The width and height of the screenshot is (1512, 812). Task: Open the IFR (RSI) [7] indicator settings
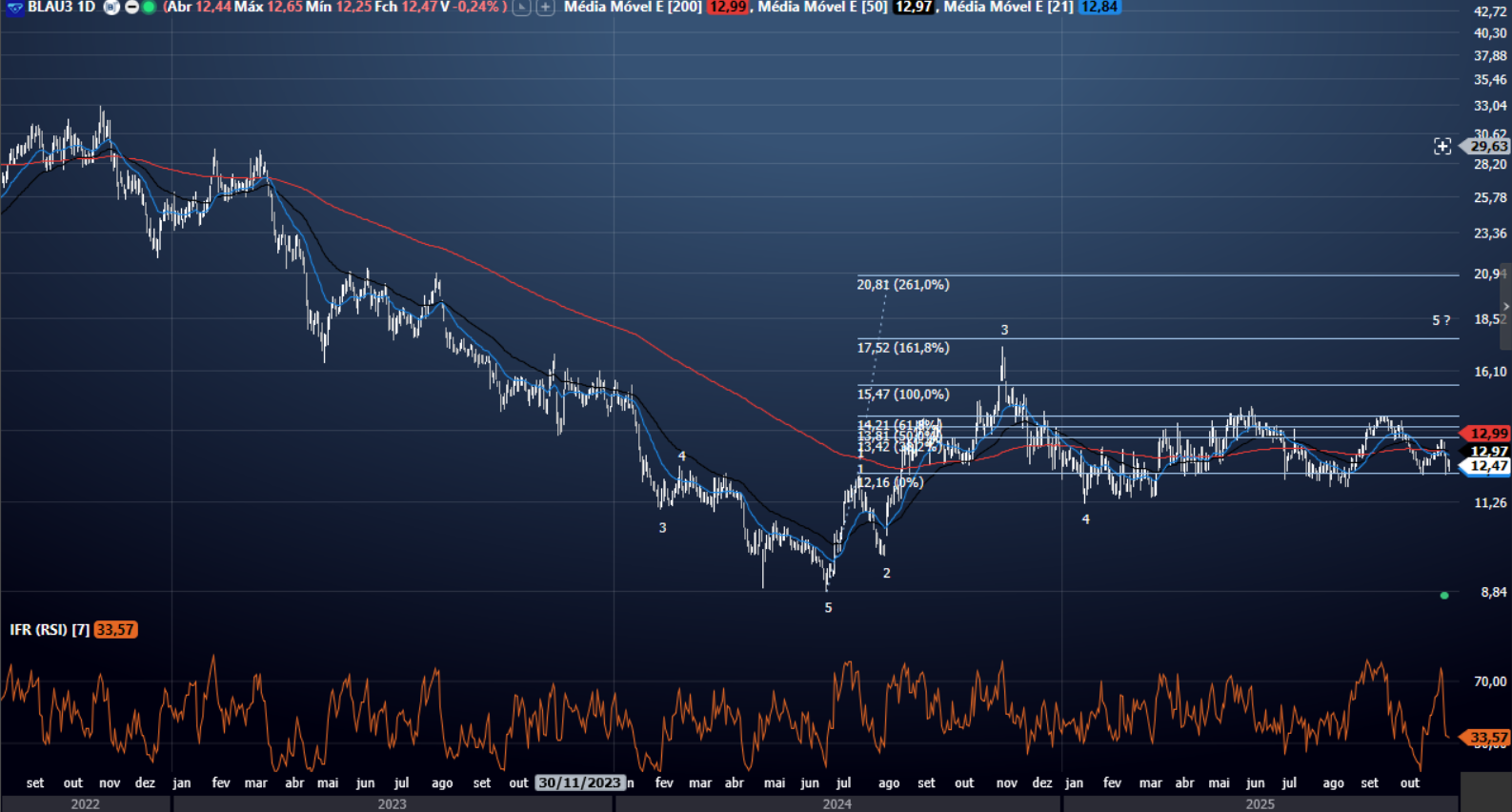50,630
